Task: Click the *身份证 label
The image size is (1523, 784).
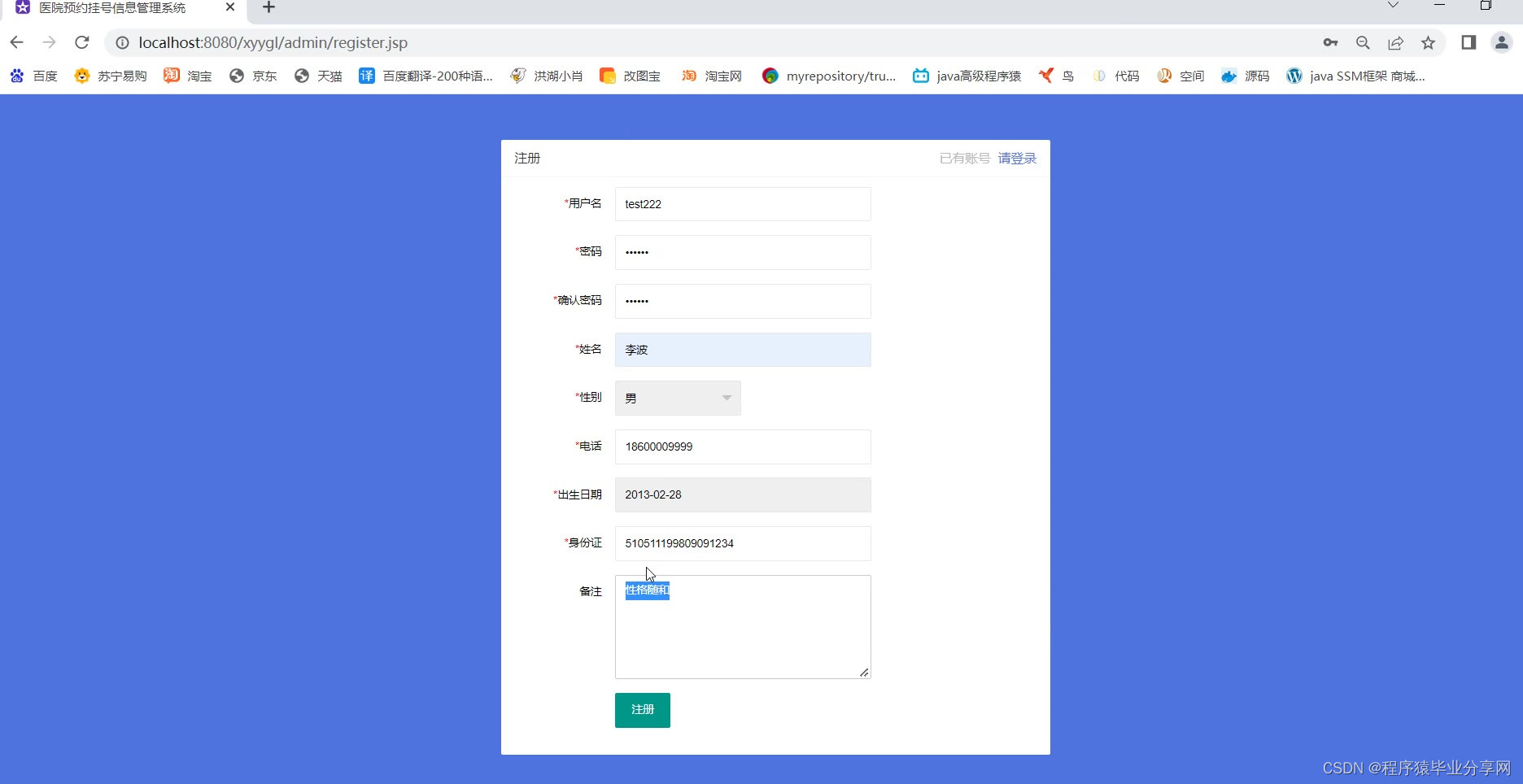Action: [583, 542]
